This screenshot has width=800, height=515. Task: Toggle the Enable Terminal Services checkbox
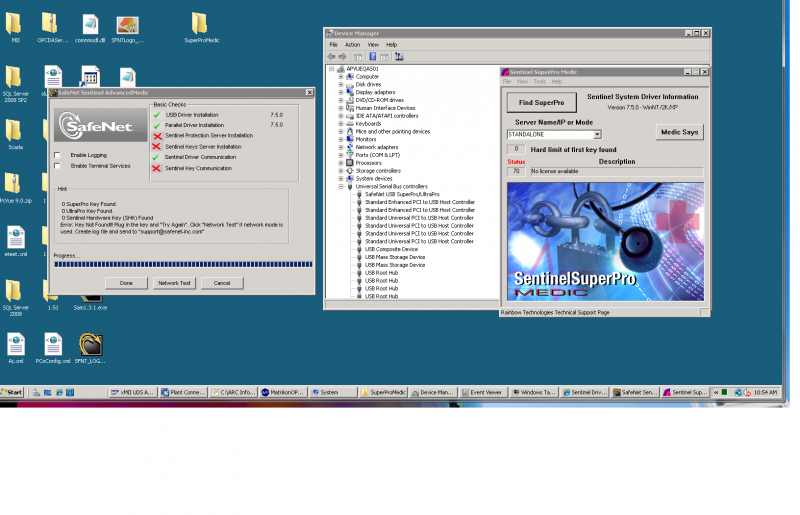point(57,166)
